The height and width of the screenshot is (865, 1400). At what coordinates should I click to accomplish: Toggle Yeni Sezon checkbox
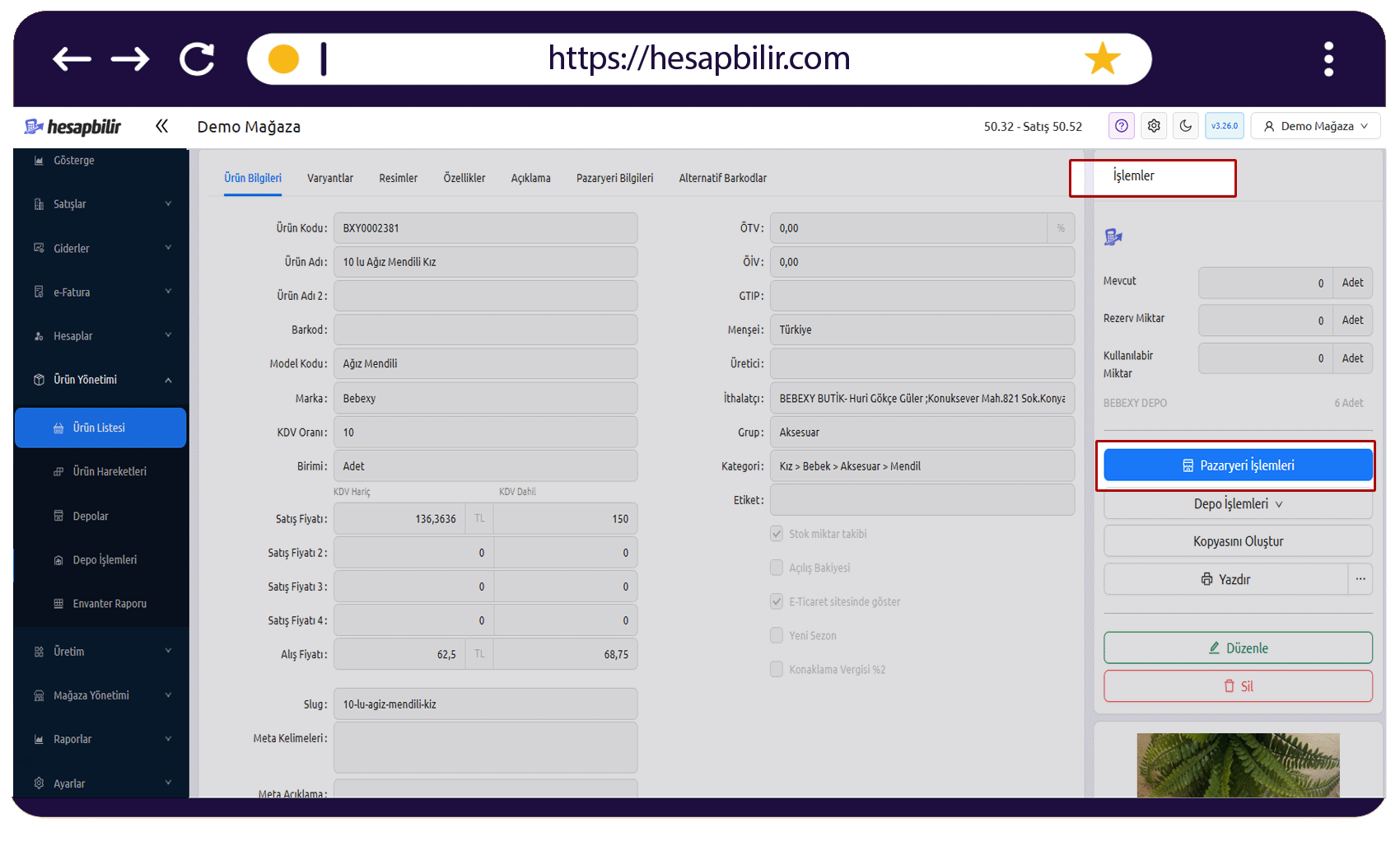click(x=777, y=635)
